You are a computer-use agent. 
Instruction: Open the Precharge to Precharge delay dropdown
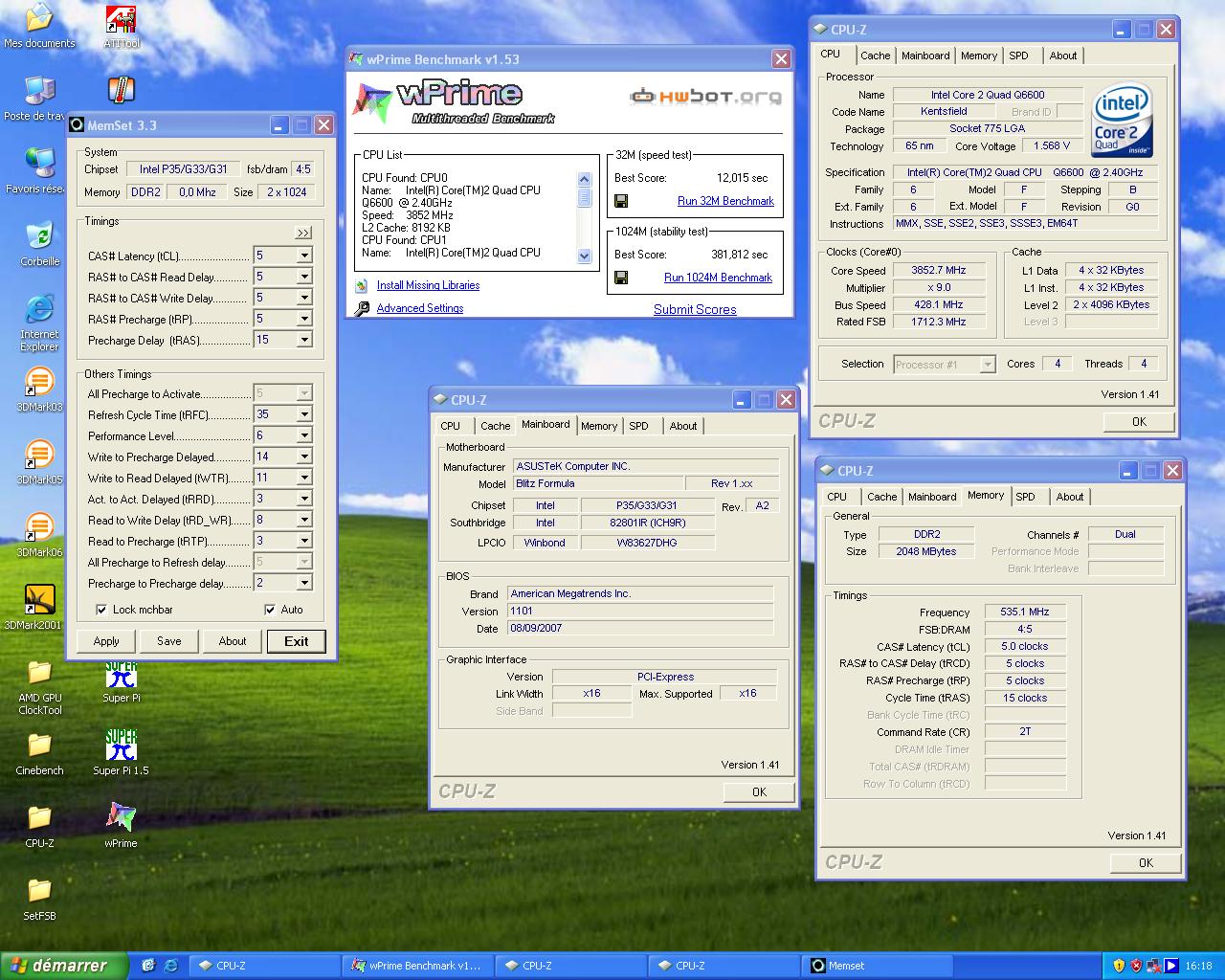point(304,583)
